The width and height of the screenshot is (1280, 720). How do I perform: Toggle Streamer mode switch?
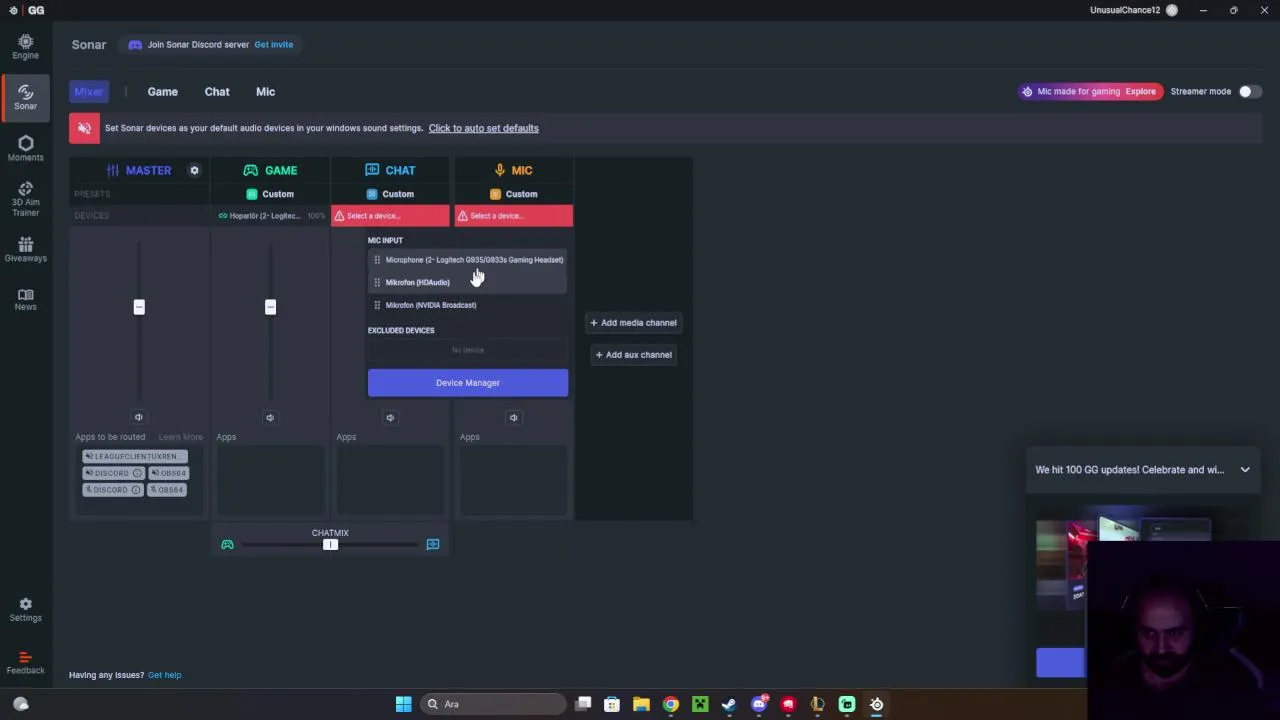point(1249,91)
